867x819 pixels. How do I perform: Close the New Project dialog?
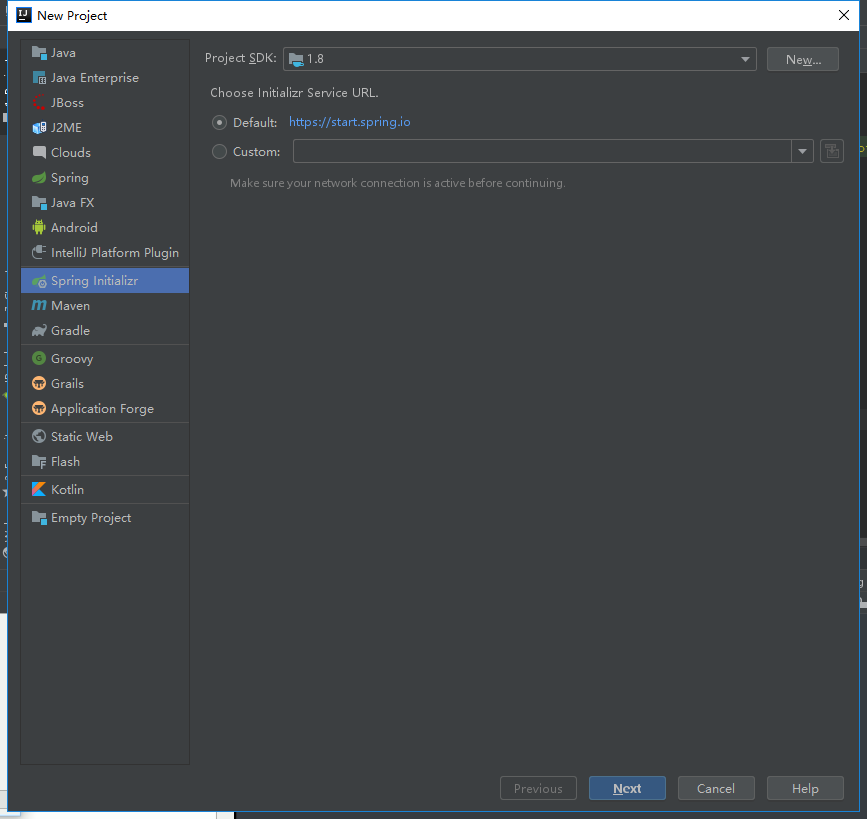[x=844, y=15]
